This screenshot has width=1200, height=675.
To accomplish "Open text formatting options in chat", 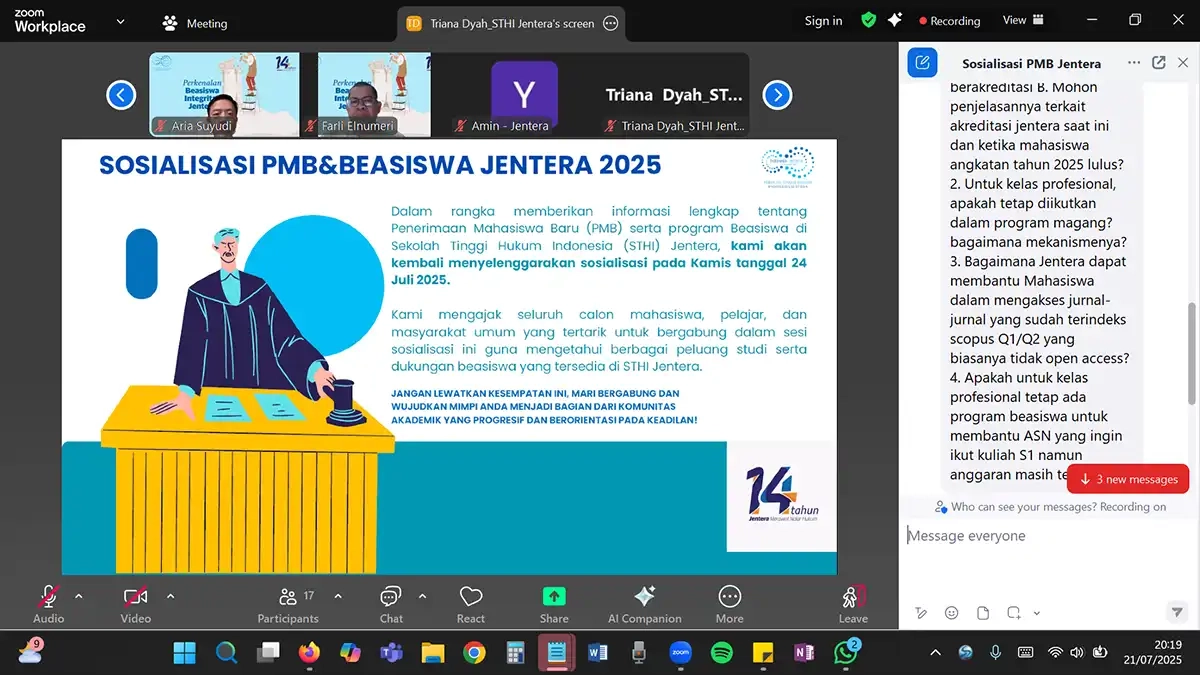I will click(x=921, y=612).
